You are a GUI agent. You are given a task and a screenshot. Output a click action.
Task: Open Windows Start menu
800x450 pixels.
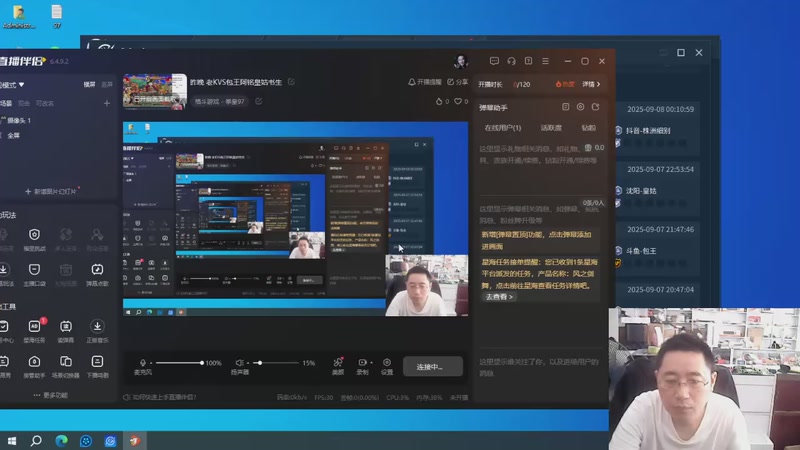[12, 440]
